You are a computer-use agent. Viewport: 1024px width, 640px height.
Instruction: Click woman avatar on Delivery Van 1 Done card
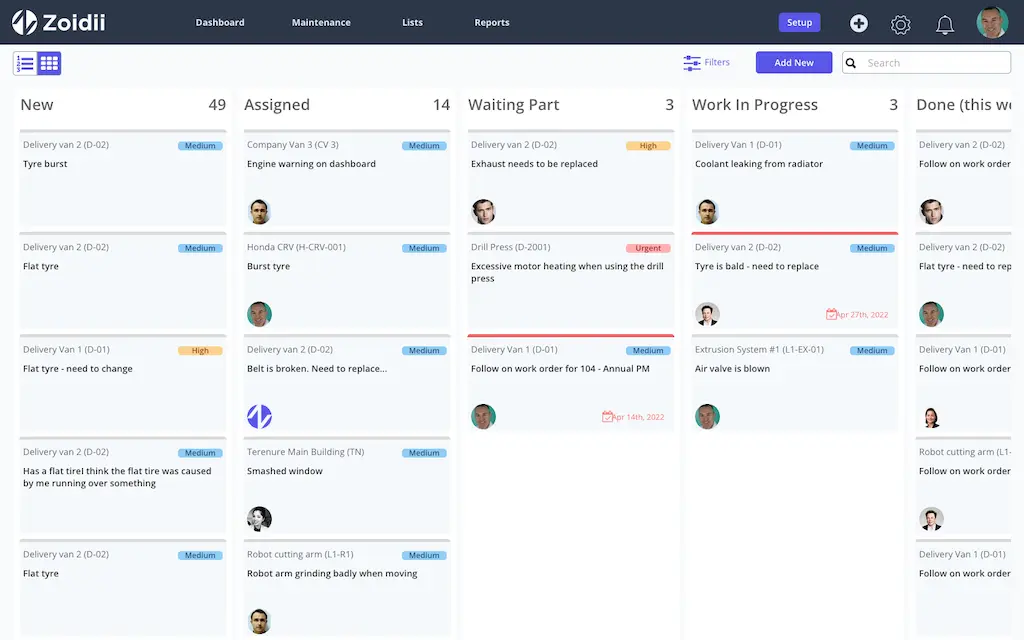coord(931,416)
